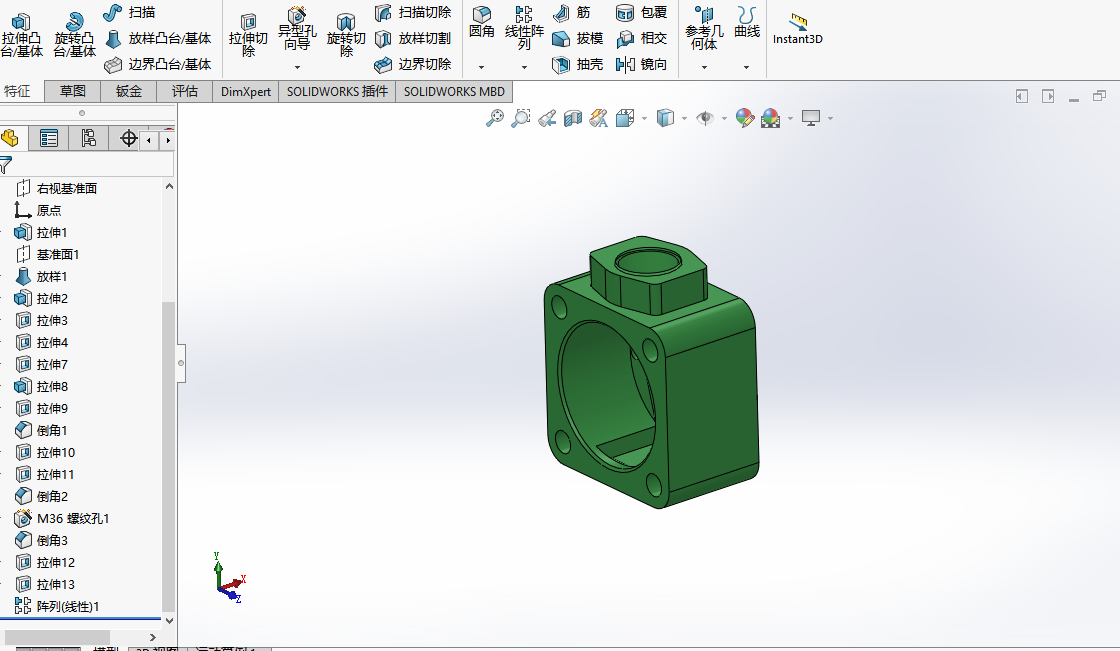Click the 筋 rib tool
Viewport: 1120px width, 651px height.
coord(571,12)
